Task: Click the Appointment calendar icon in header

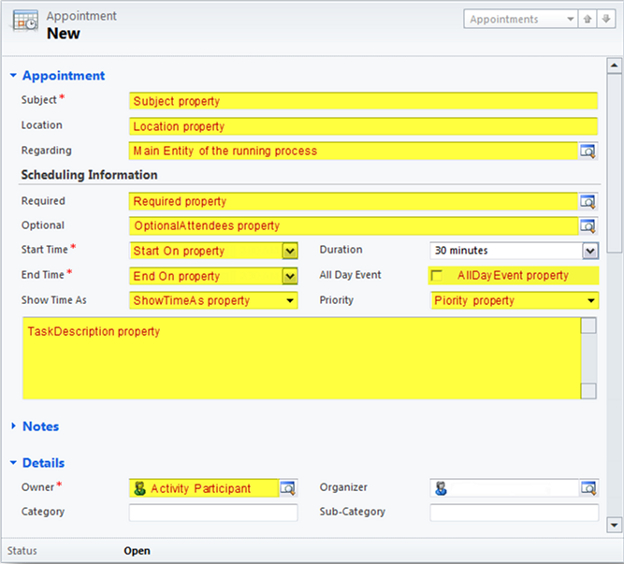Action: click(24, 25)
